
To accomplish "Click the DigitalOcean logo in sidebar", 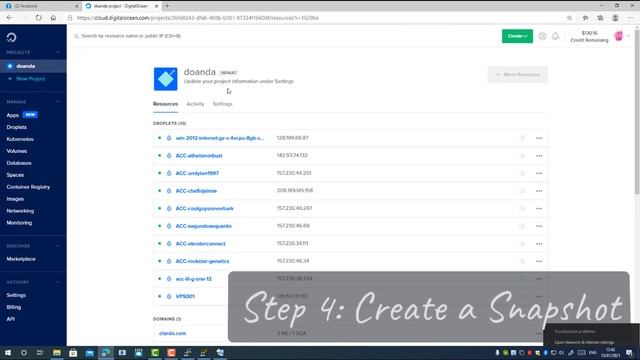I will (x=11, y=38).
